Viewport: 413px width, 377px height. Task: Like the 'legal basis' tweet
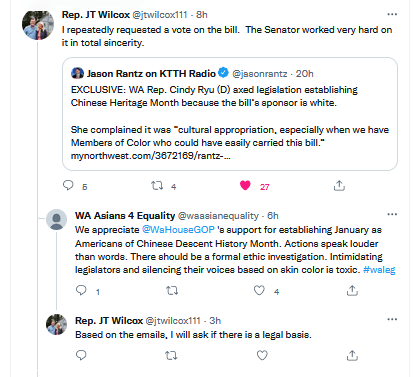[x=262, y=355]
